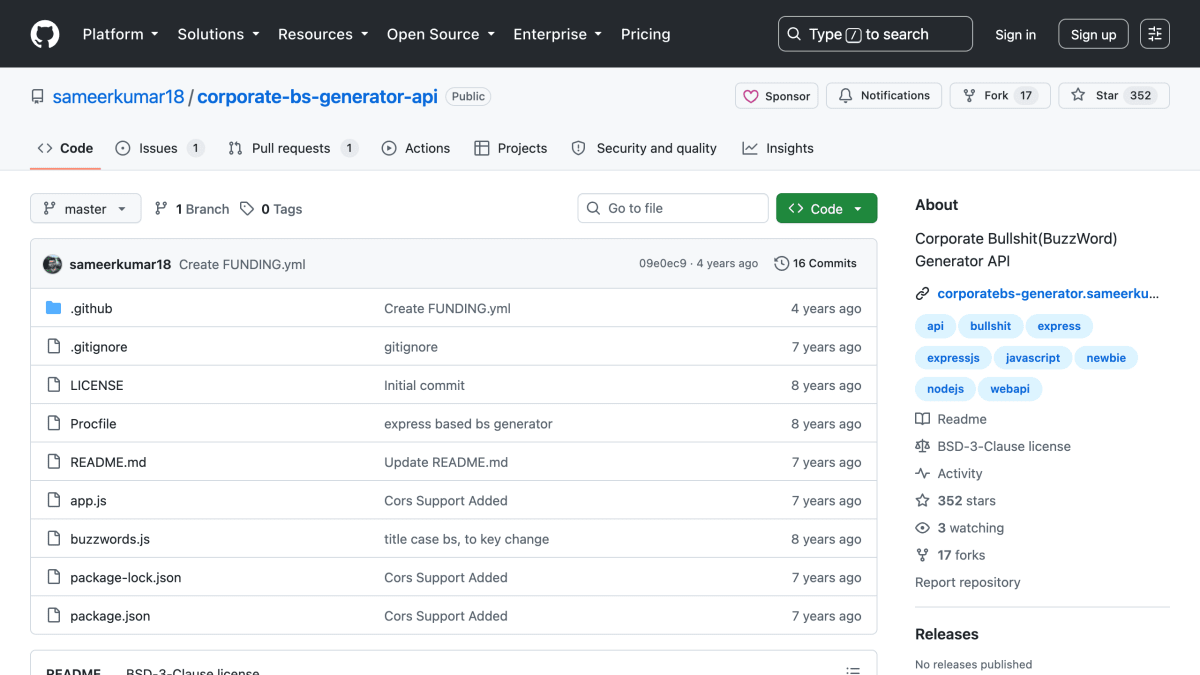Viewport: 1200px width, 675px height.
Task: Click the Sign up button
Action: click(x=1093, y=34)
